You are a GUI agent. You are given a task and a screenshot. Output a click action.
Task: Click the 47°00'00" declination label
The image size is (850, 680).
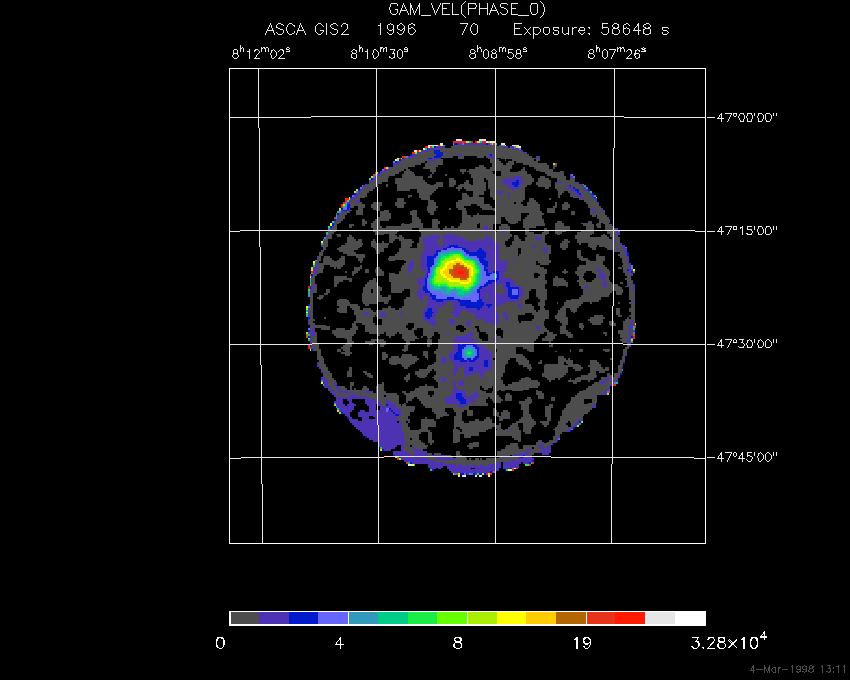tap(747, 118)
